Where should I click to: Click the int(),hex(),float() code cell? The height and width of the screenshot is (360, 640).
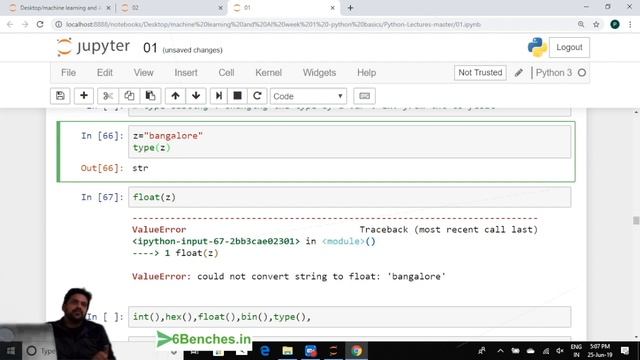coord(349,317)
